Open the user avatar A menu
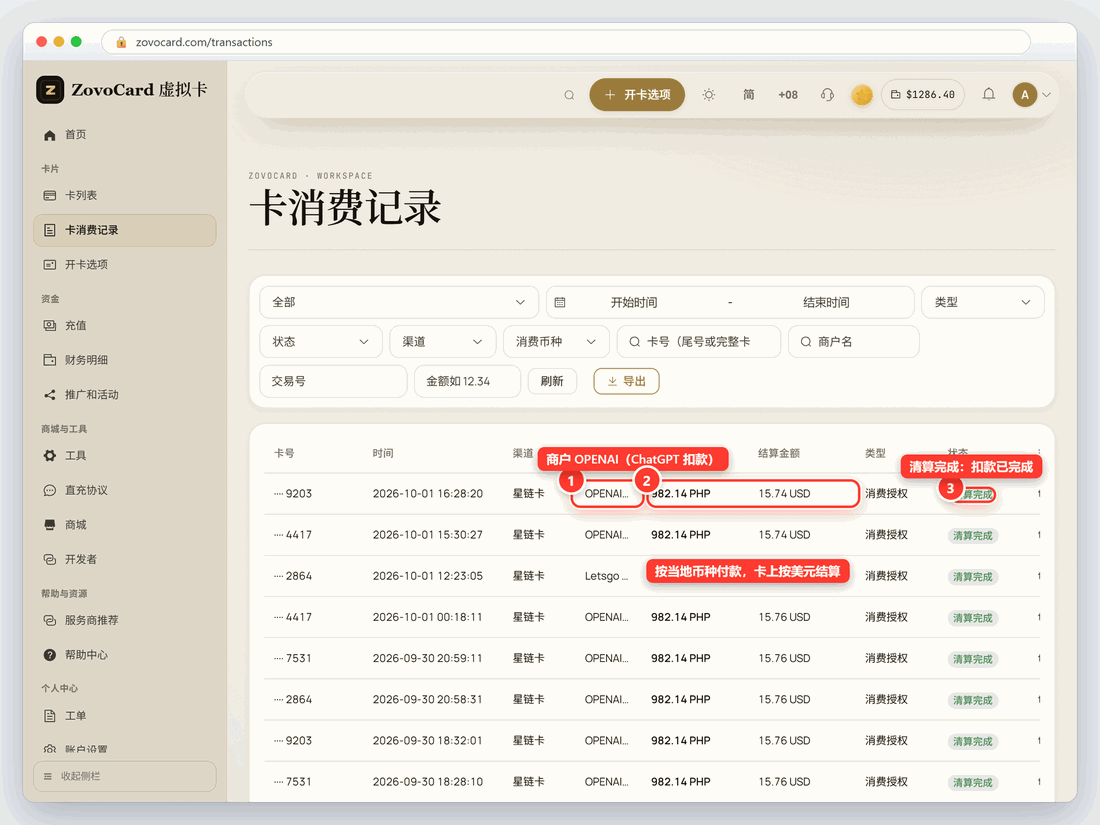 tap(1024, 95)
